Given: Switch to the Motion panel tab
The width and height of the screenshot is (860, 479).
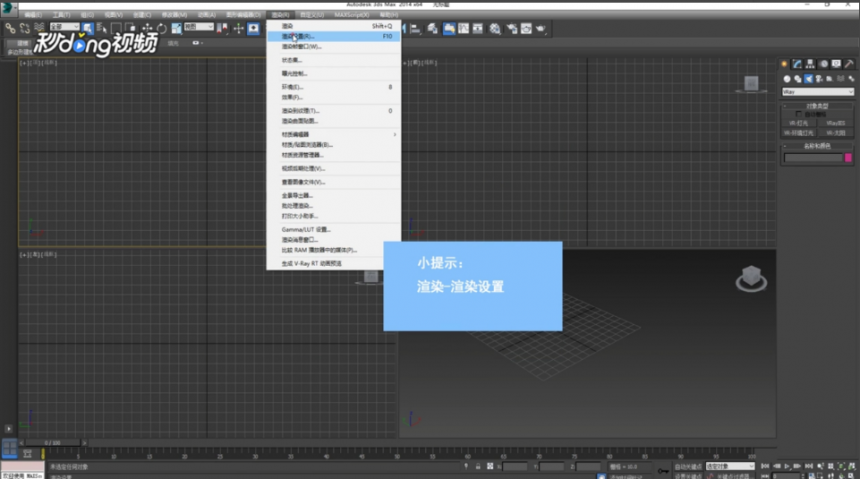Looking at the screenshot, I should (x=823, y=64).
